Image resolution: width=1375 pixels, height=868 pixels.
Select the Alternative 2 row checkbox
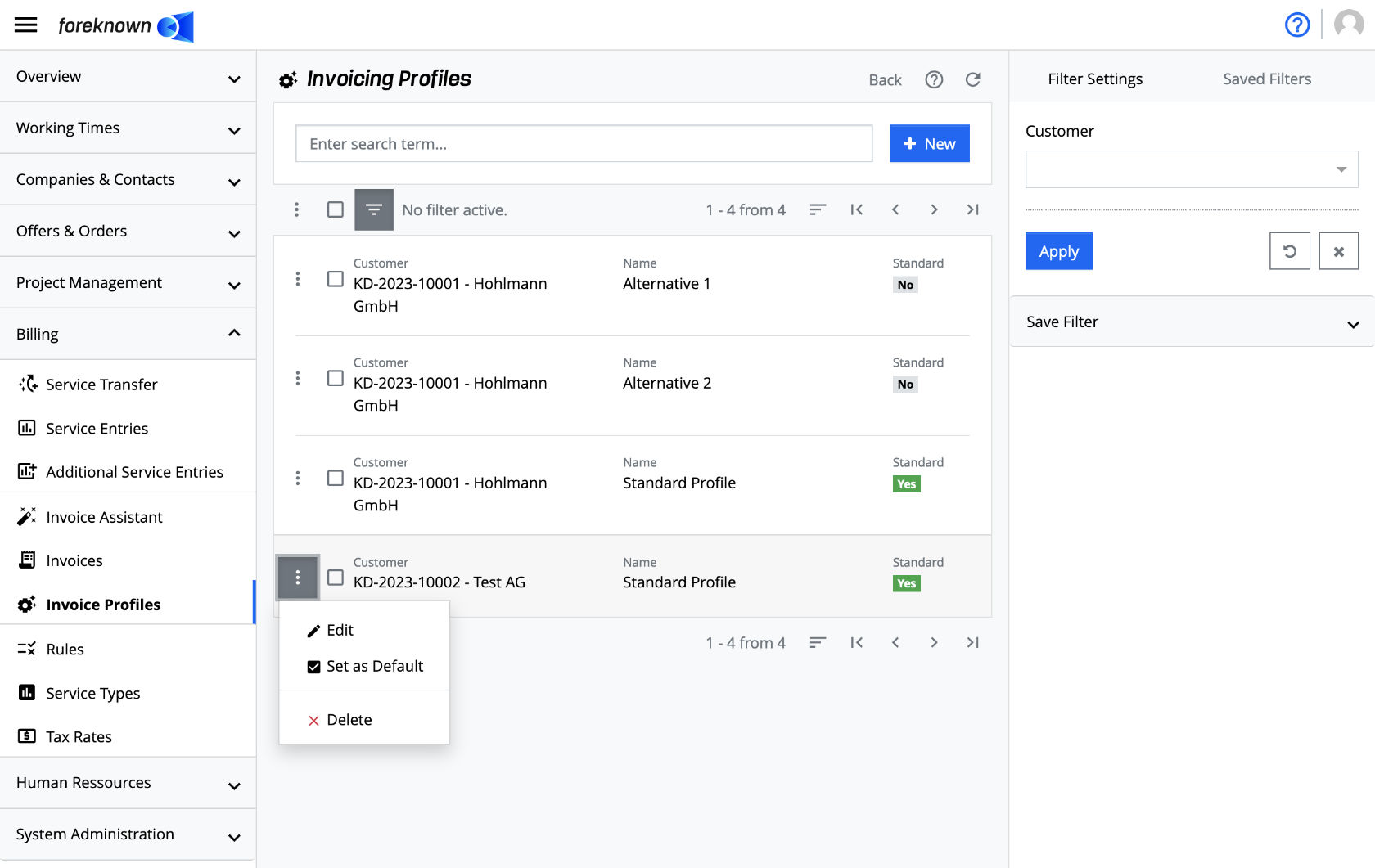[x=336, y=378]
